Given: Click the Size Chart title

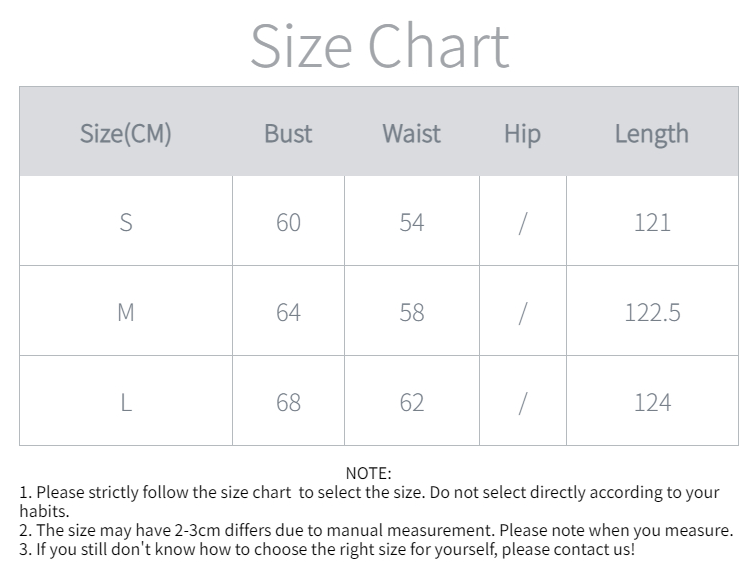Looking at the screenshot, I should tap(379, 45).
